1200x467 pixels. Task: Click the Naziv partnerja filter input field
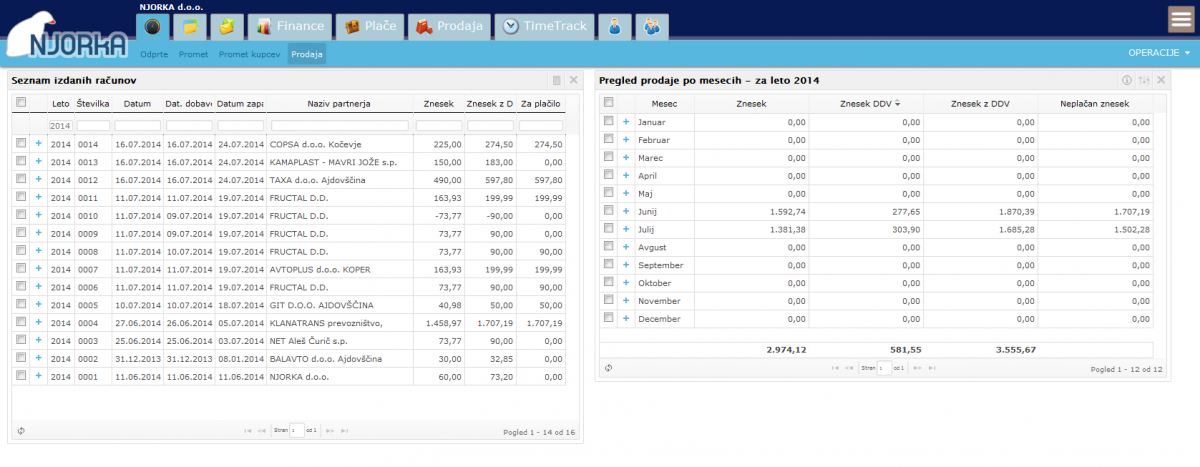click(x=340, y=126)
